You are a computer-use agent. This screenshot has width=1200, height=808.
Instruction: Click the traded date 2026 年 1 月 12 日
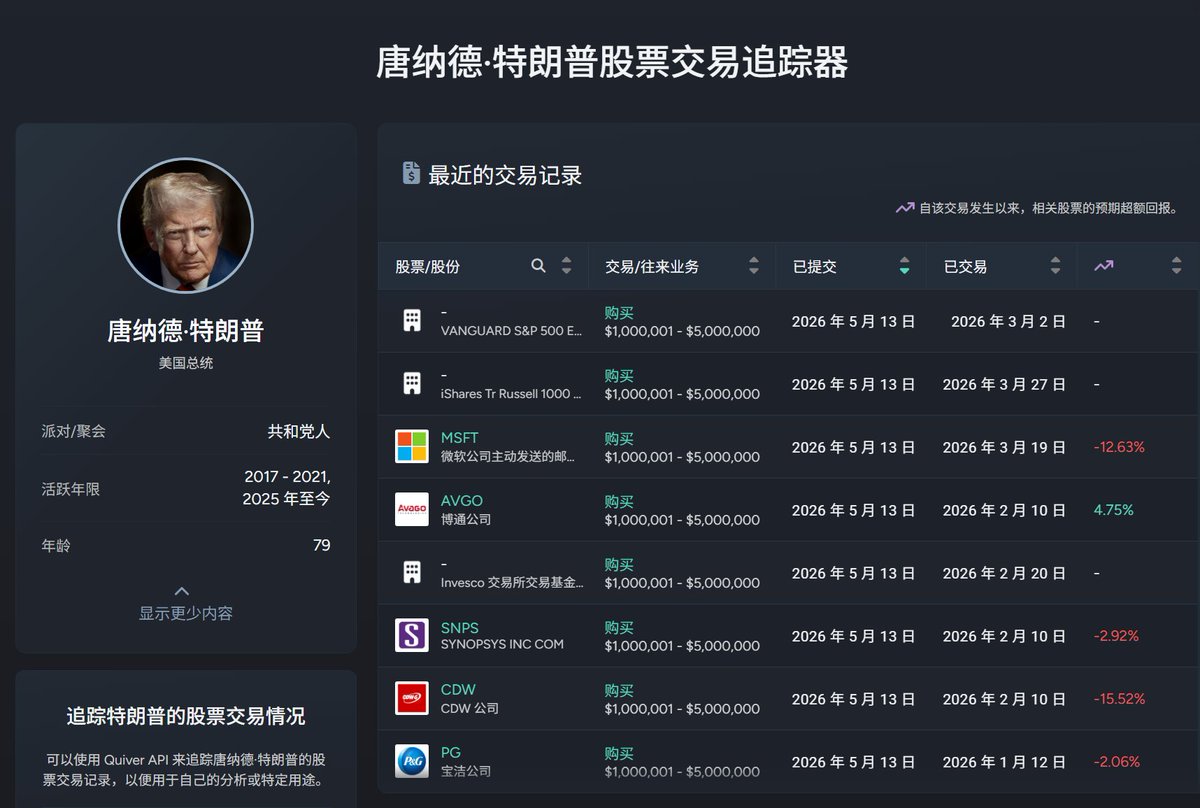coord(1004,763)
